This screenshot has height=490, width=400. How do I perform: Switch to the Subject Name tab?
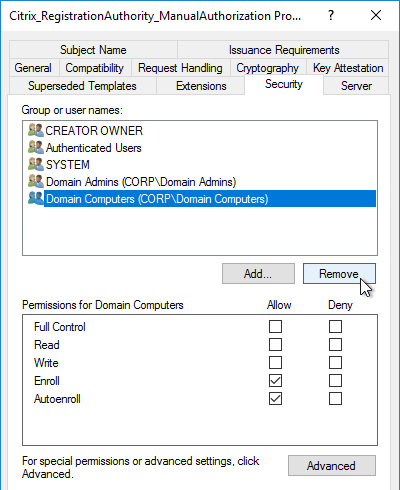93,50
